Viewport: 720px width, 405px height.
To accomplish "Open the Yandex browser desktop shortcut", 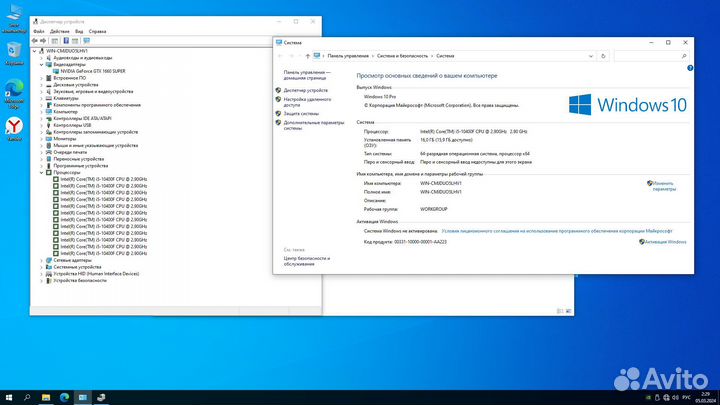I will [x=14, y=129].
